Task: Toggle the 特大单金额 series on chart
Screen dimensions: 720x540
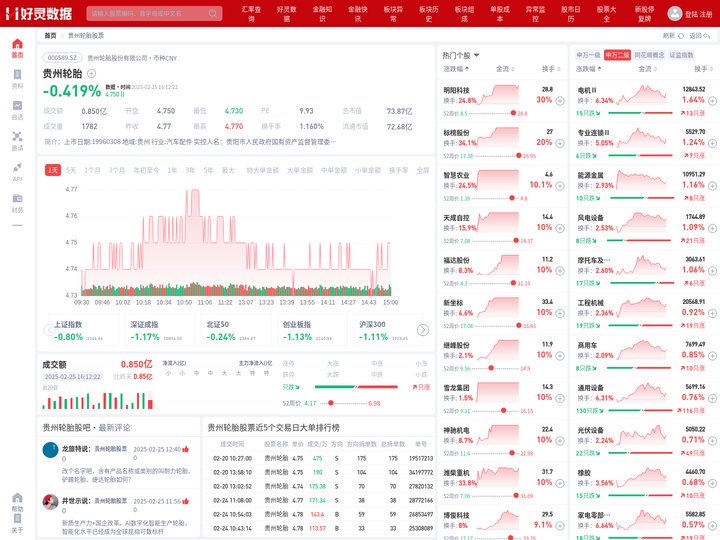Action: tap(263, 170)
